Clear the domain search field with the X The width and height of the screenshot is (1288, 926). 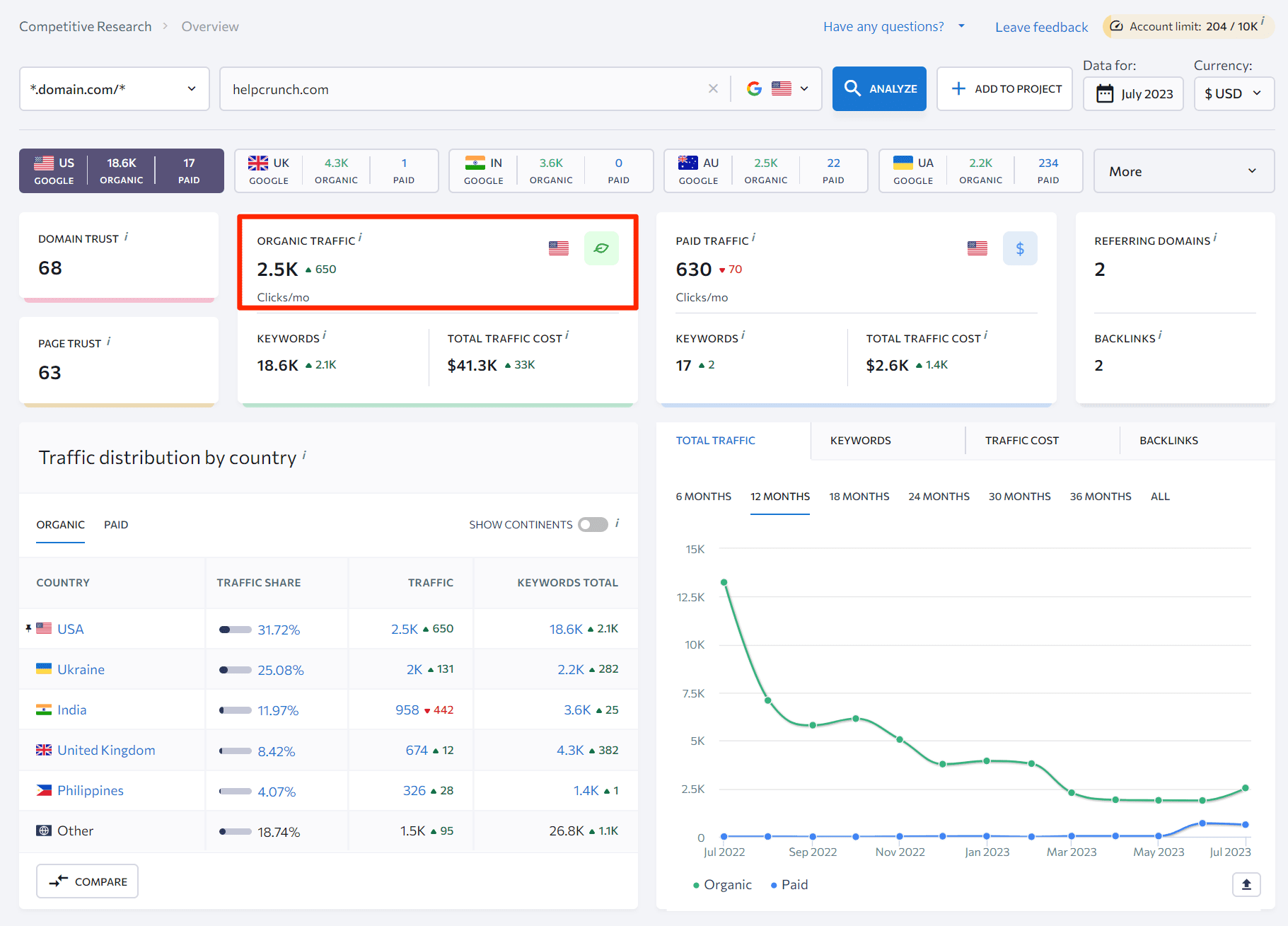click(713, 88)
